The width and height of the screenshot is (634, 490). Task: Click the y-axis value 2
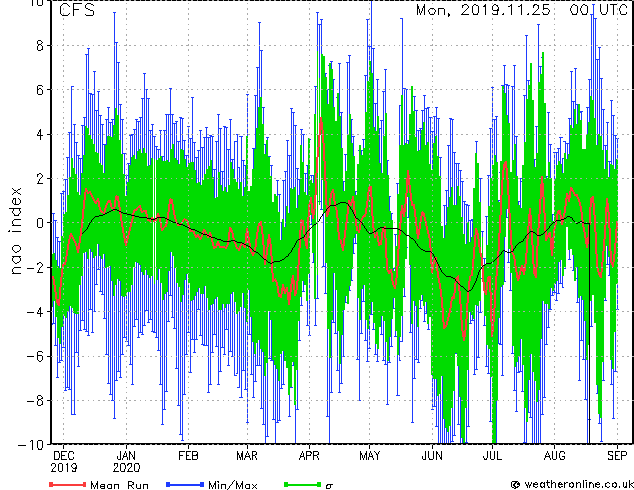40,179
